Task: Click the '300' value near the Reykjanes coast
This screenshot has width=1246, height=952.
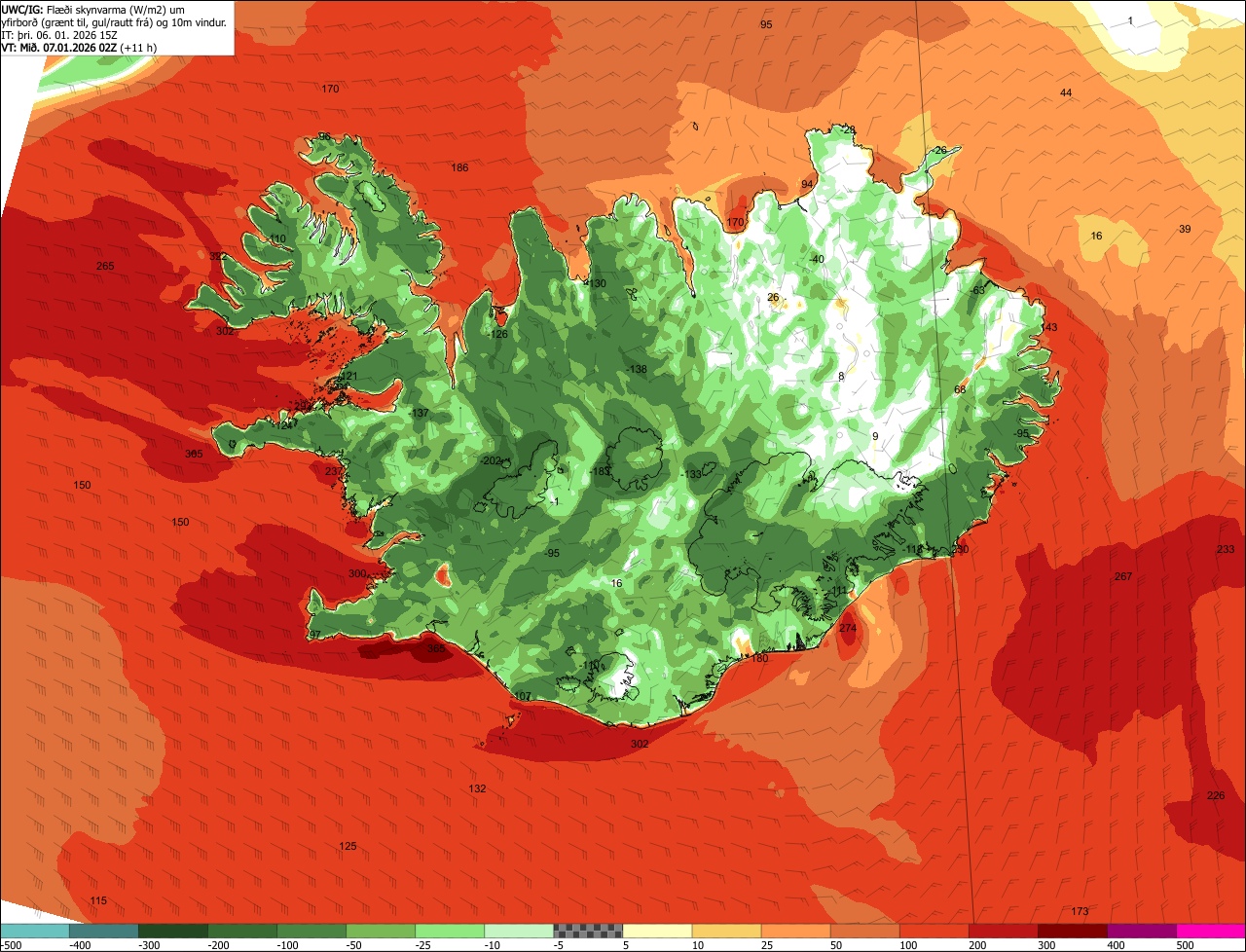Action: point(357,573)
